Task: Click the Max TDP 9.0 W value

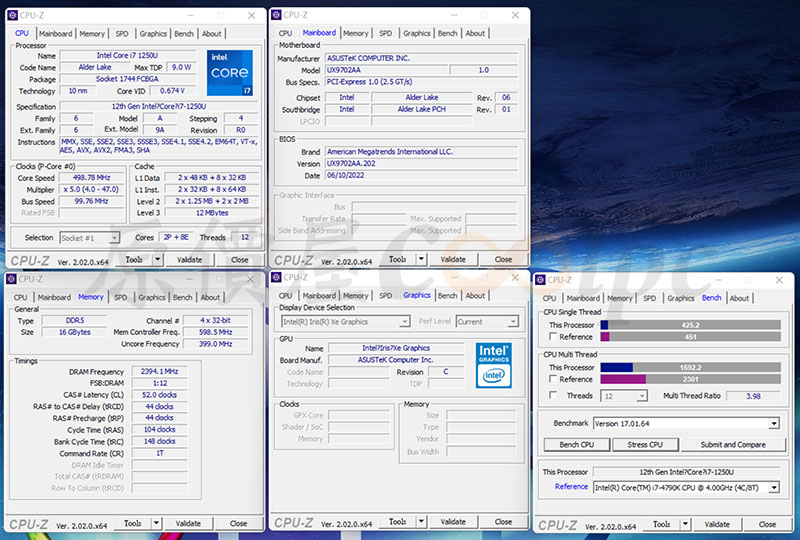Action: tap(181, 67)
